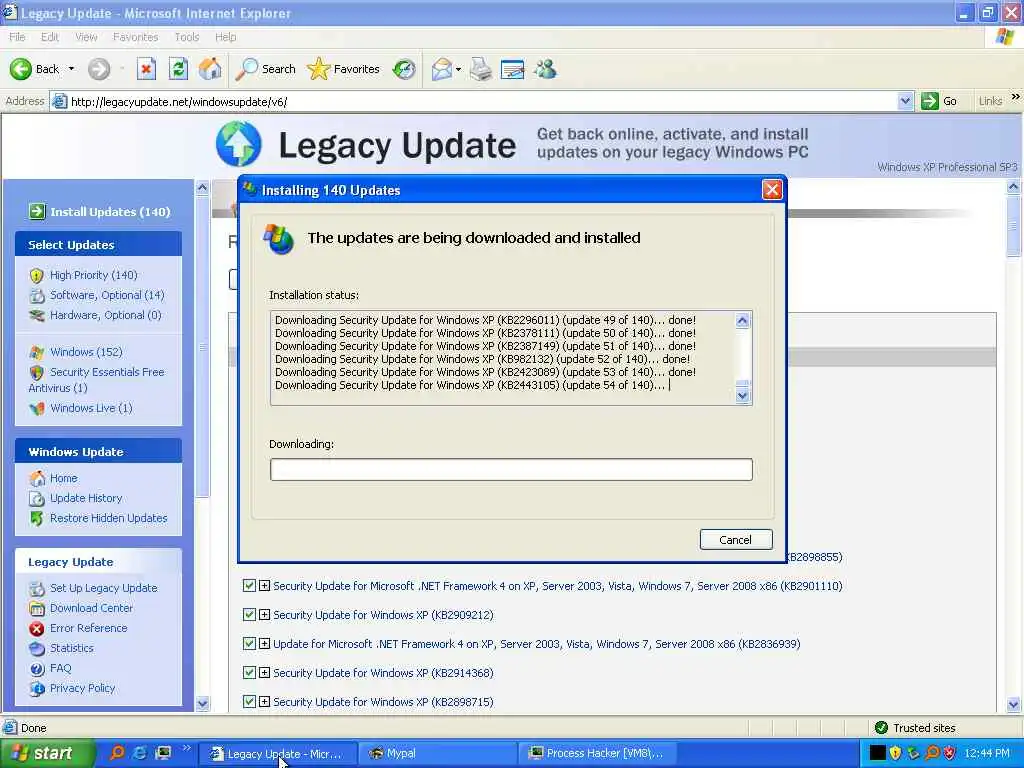Open the Download Center link
This screenshot has height=768, width=1024.
pos(91,608)
